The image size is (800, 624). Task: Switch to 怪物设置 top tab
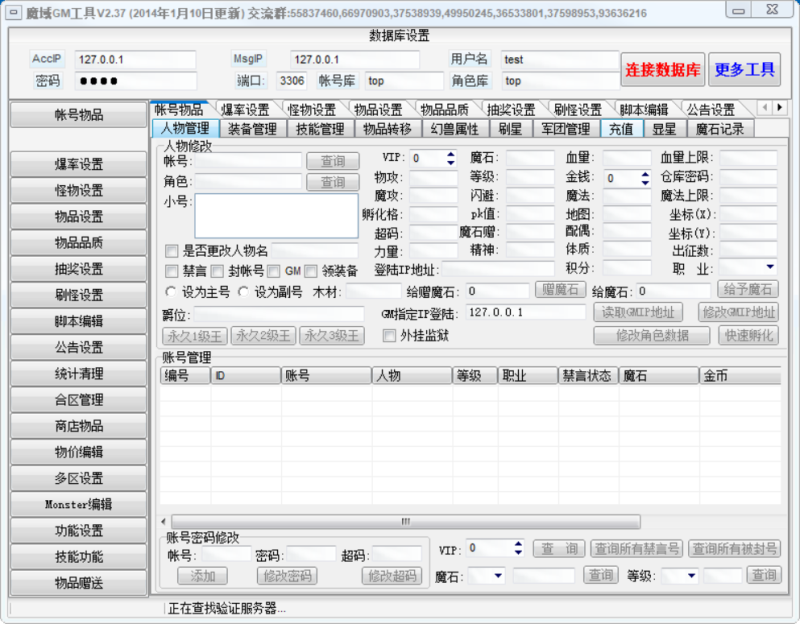(x=312, y=110)
